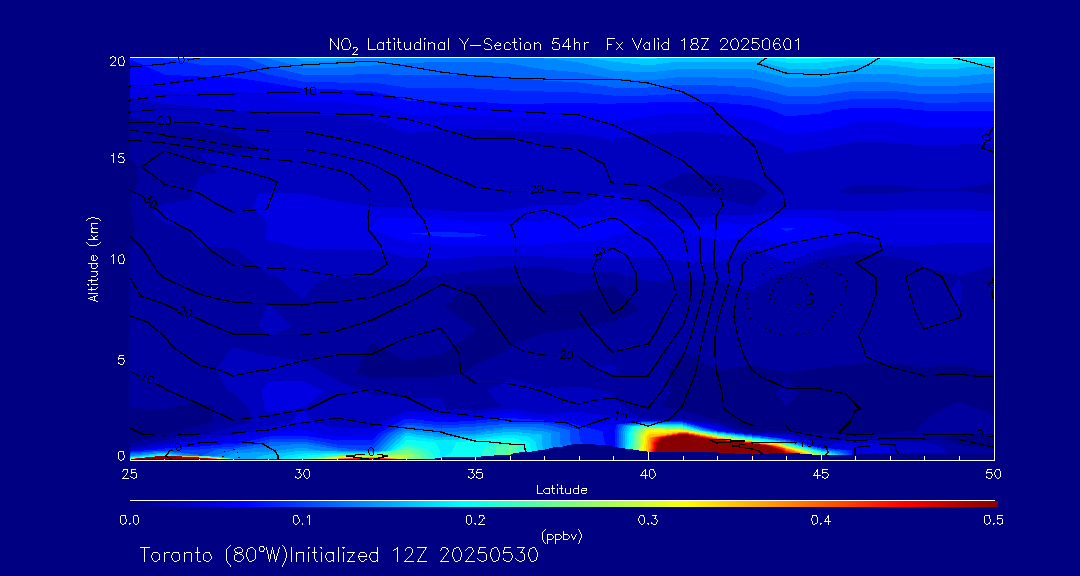Click the 0.5 colorbar tick label
This screenshot has height=576, width=1080.
[x=994, y=520]
